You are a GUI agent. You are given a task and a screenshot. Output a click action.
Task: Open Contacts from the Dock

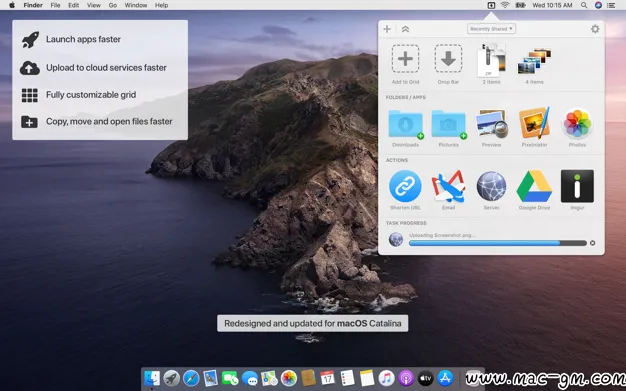308,378
